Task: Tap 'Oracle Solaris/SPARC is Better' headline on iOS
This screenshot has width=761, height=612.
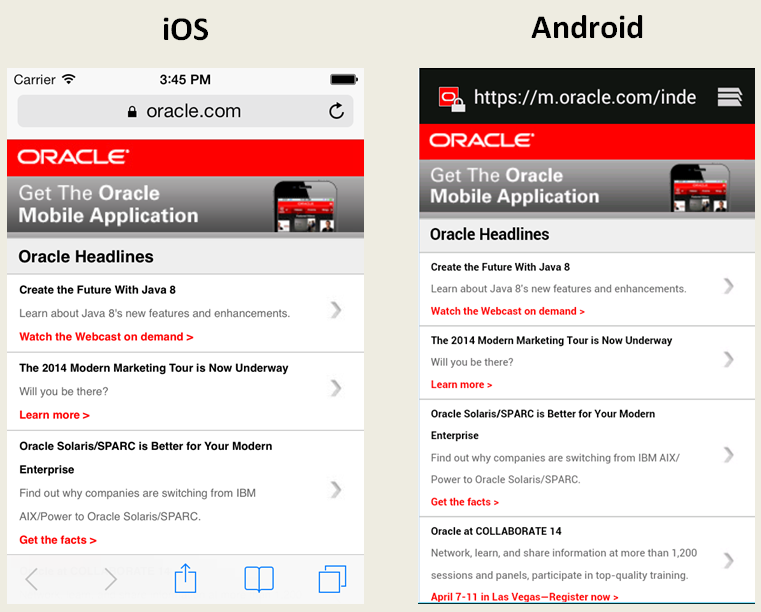Action: [146, 458]
